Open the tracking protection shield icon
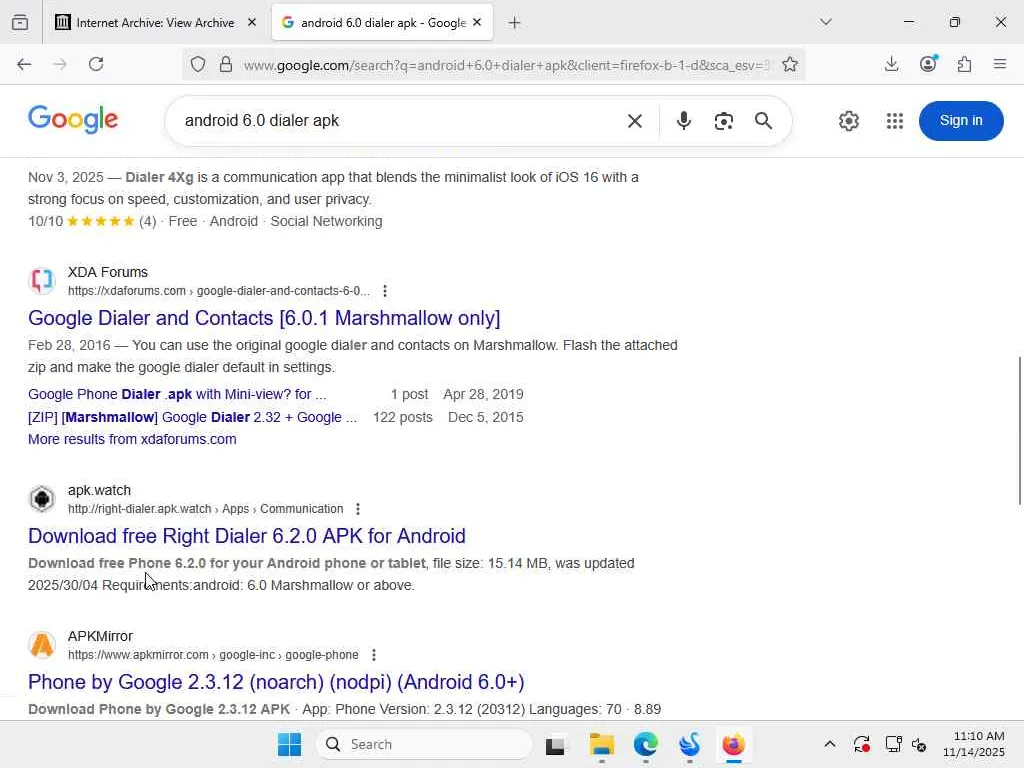The image size is (1024, 768). 198,64
